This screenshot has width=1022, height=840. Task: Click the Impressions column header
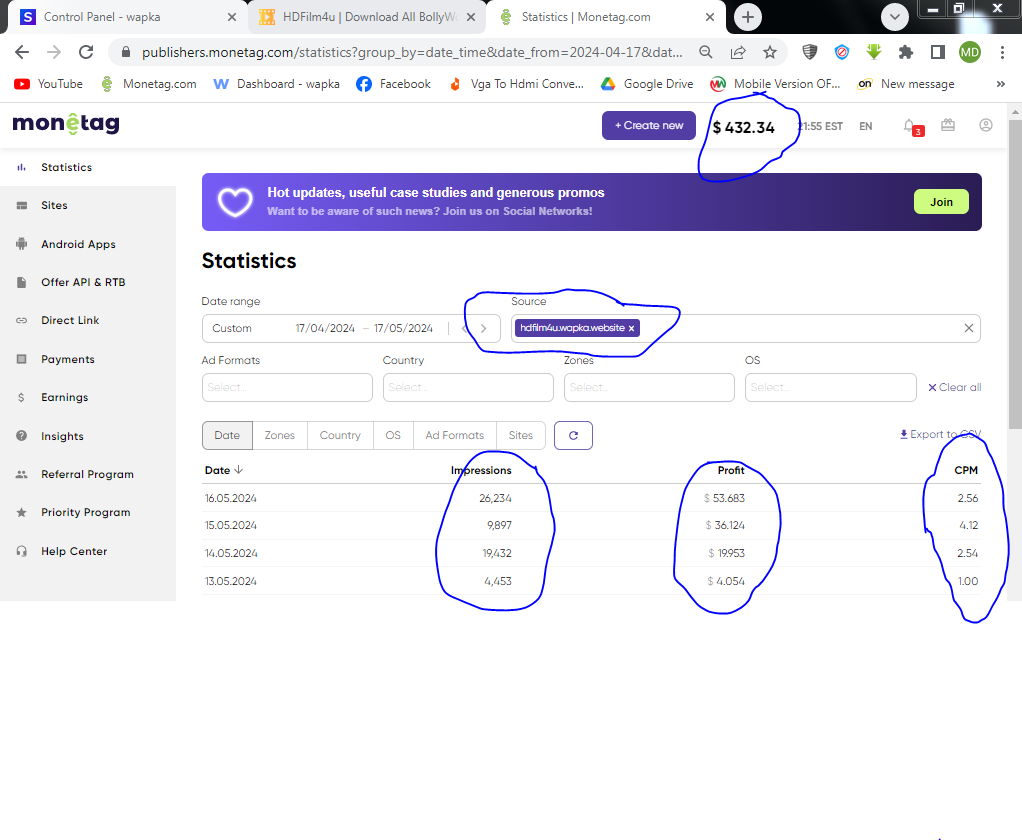(481, 471)
